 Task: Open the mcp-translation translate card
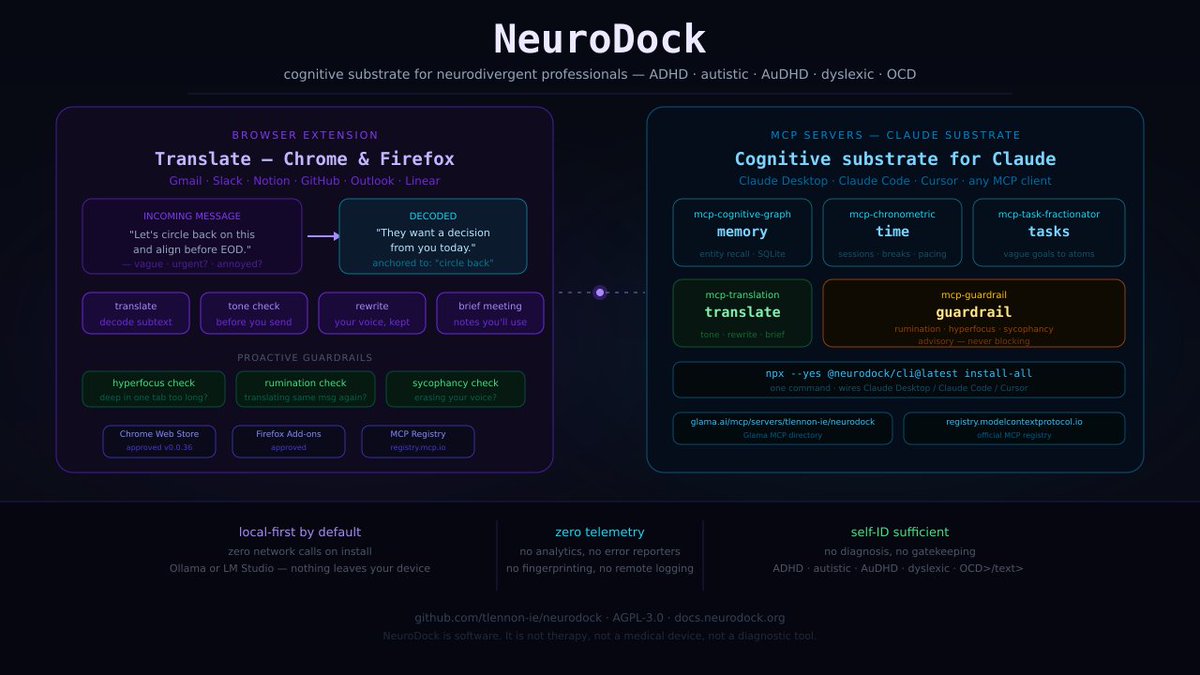742,313
